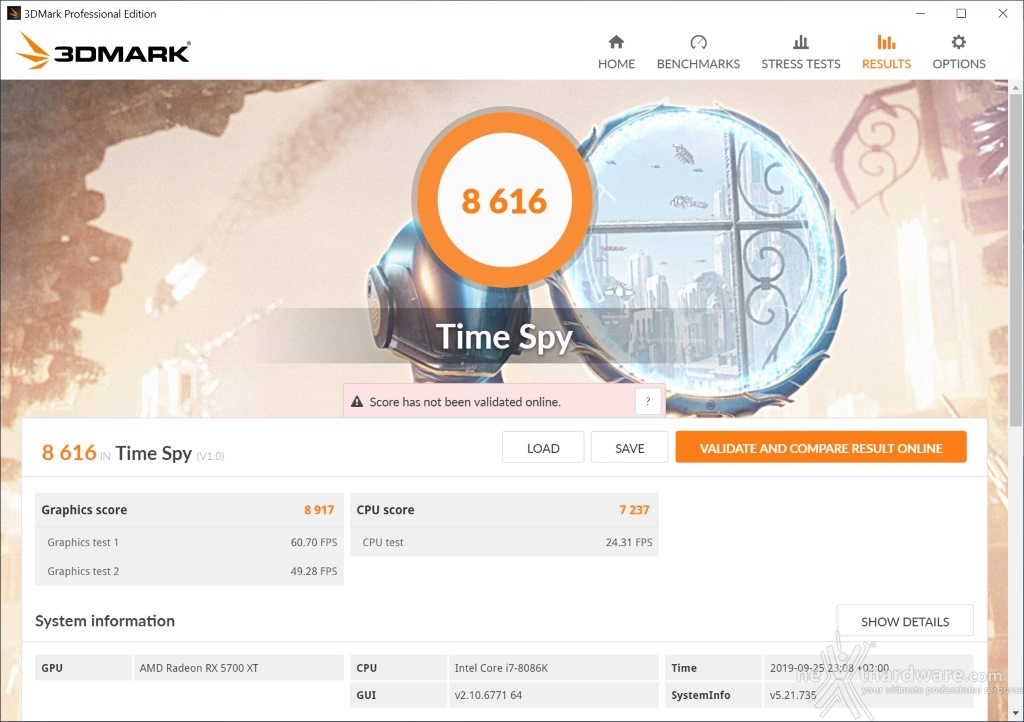Image resolution: width=1024 pixels, height=722 pixels.
Task: Open the OPTIONS tab
Action: click(959, 63)
